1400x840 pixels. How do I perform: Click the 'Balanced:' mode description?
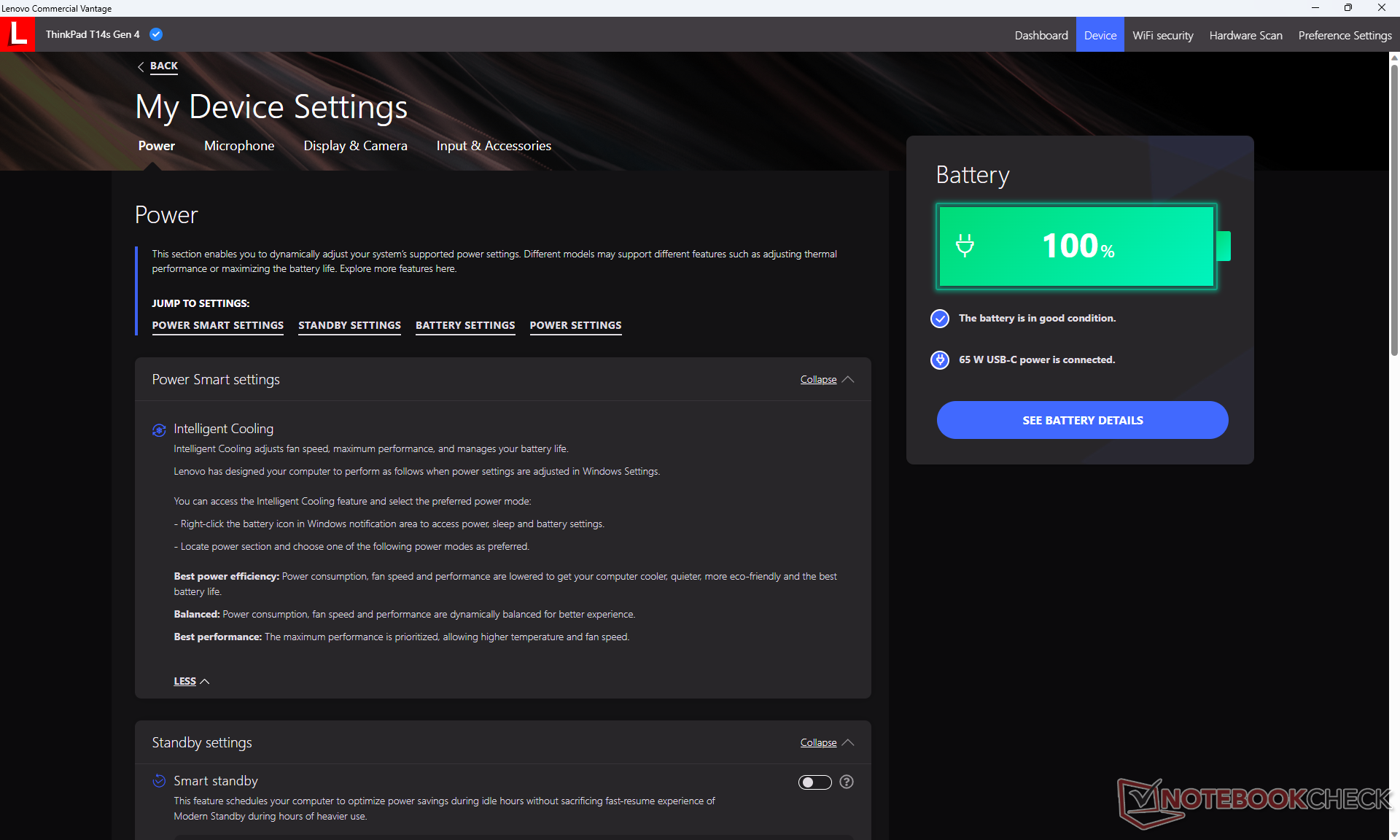click(405, 614)
